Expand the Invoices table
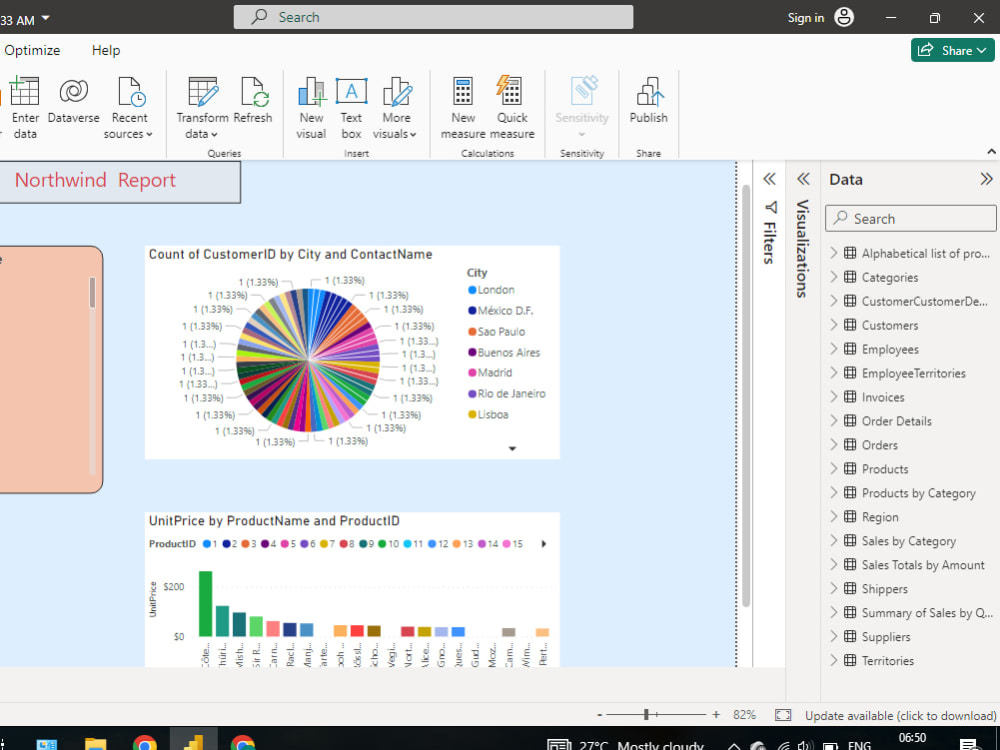Screen dimensions: 1000x750 (x=834, y=397)
